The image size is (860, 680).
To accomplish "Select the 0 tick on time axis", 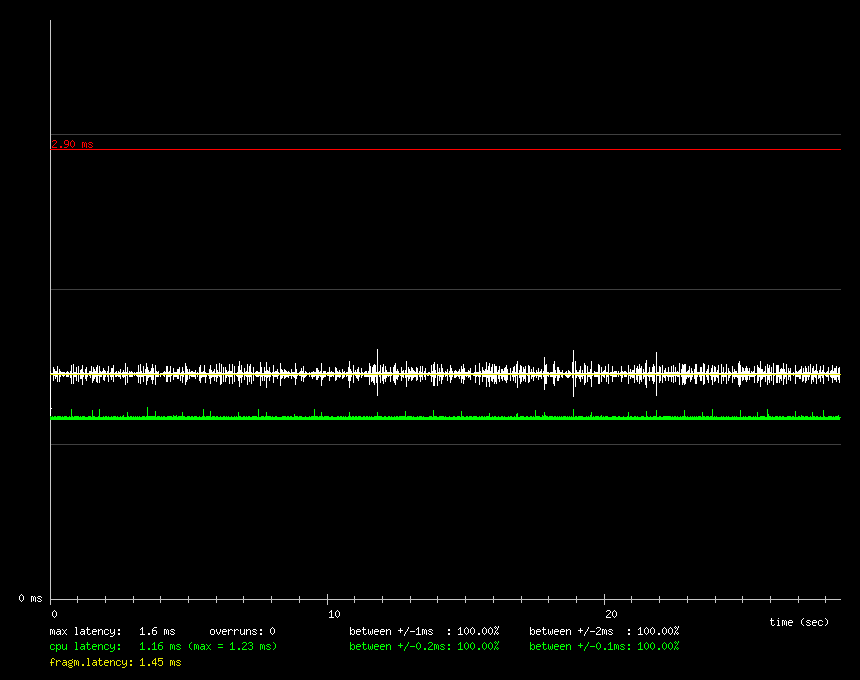I will coord(54,614).
